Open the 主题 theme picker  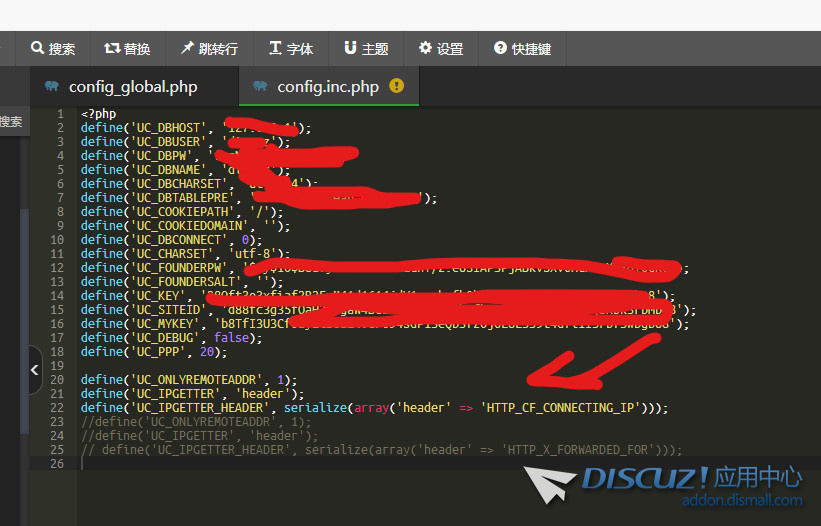[366, 48]
